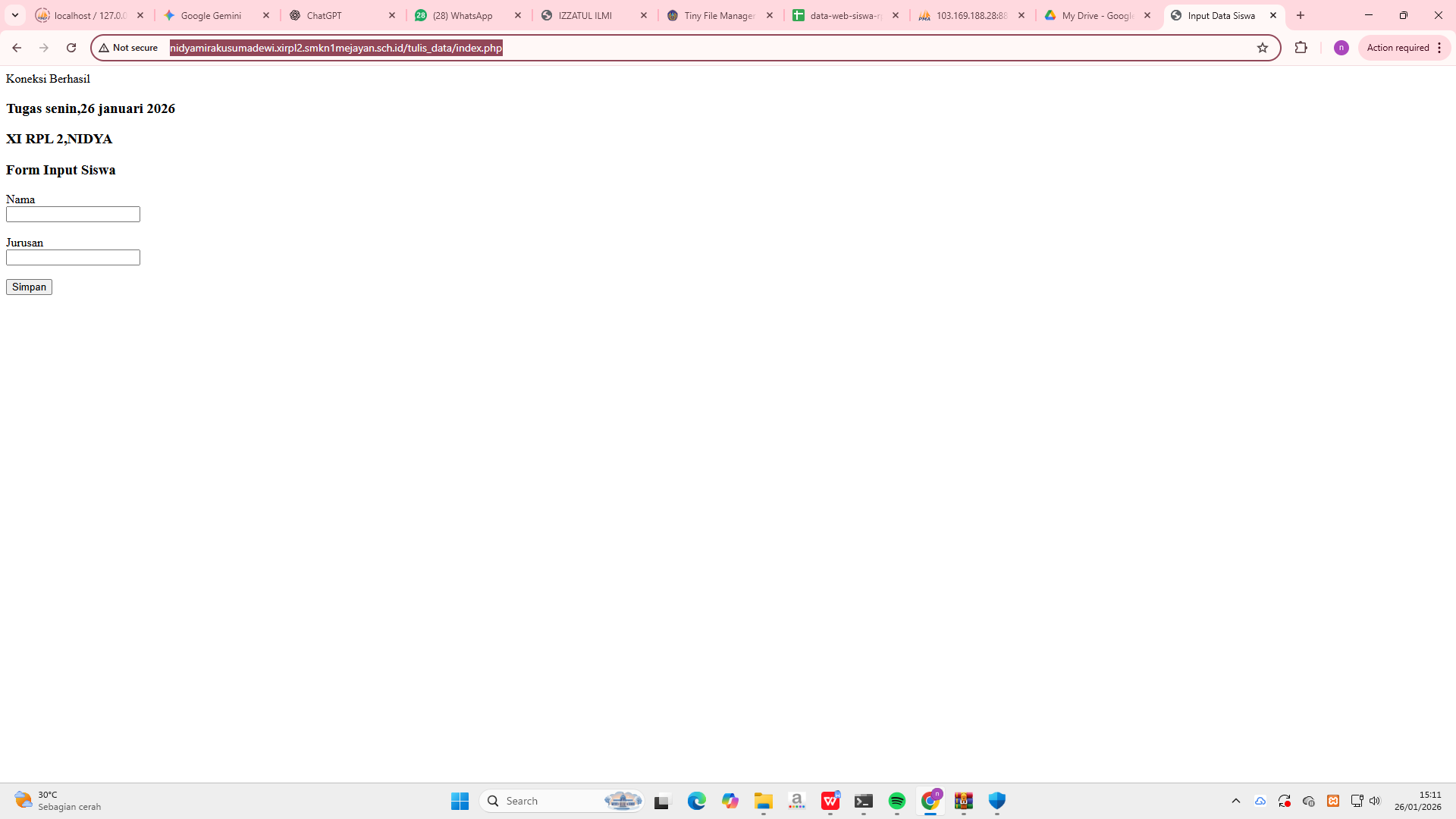
Task: Switch to the Tiny File Manager tab
Action: coord(713,15)
